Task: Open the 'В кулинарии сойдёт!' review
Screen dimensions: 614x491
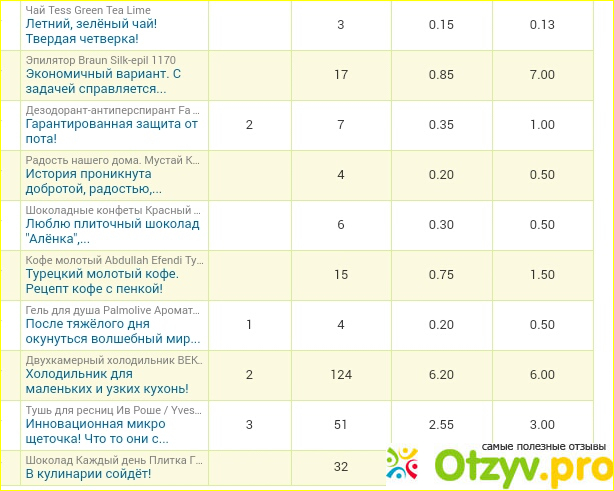Action: [x=87, y=473]
